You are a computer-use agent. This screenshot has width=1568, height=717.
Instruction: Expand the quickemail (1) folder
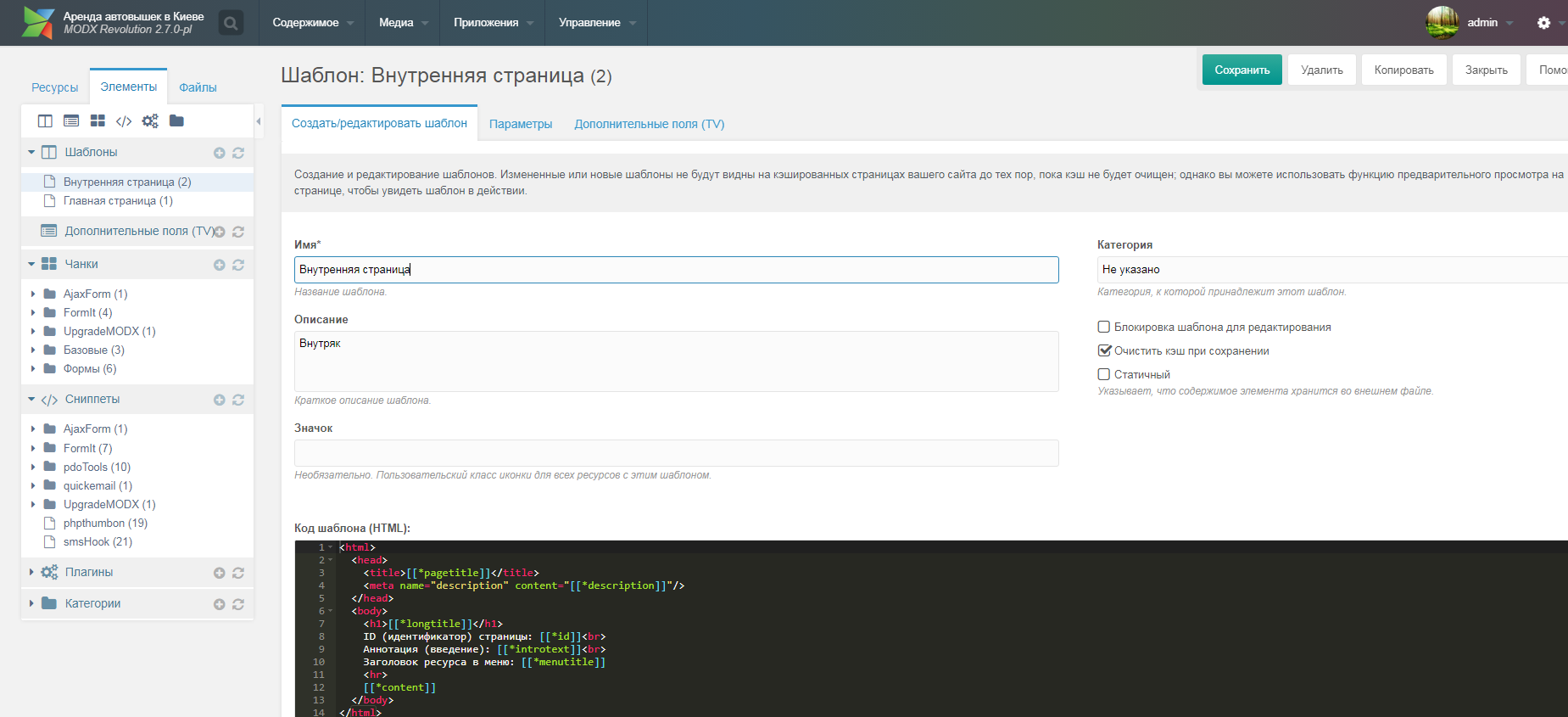[33, 485]
